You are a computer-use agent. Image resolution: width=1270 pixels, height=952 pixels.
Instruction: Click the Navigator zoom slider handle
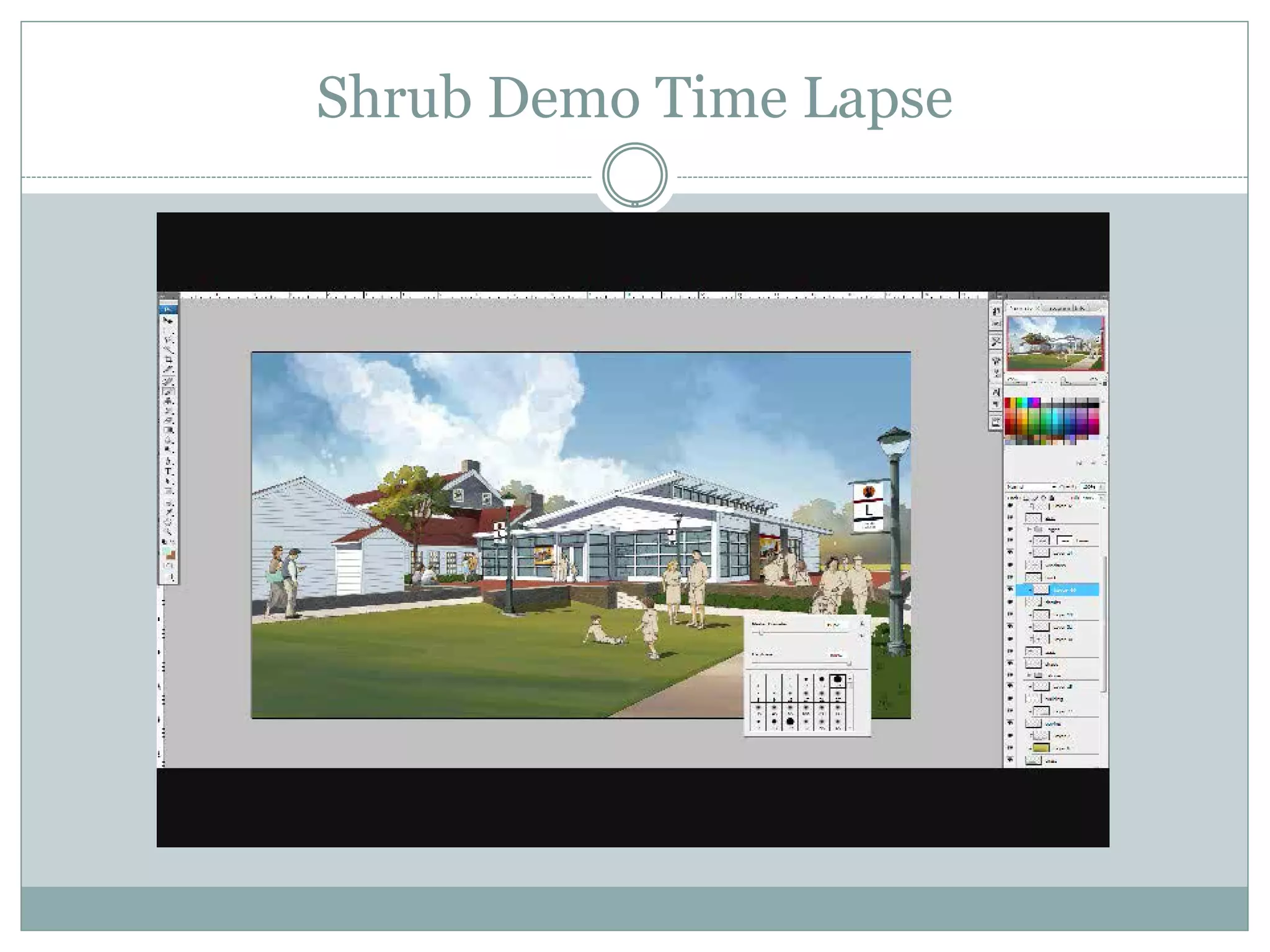pyautogui.click(x=1064, y=380)
